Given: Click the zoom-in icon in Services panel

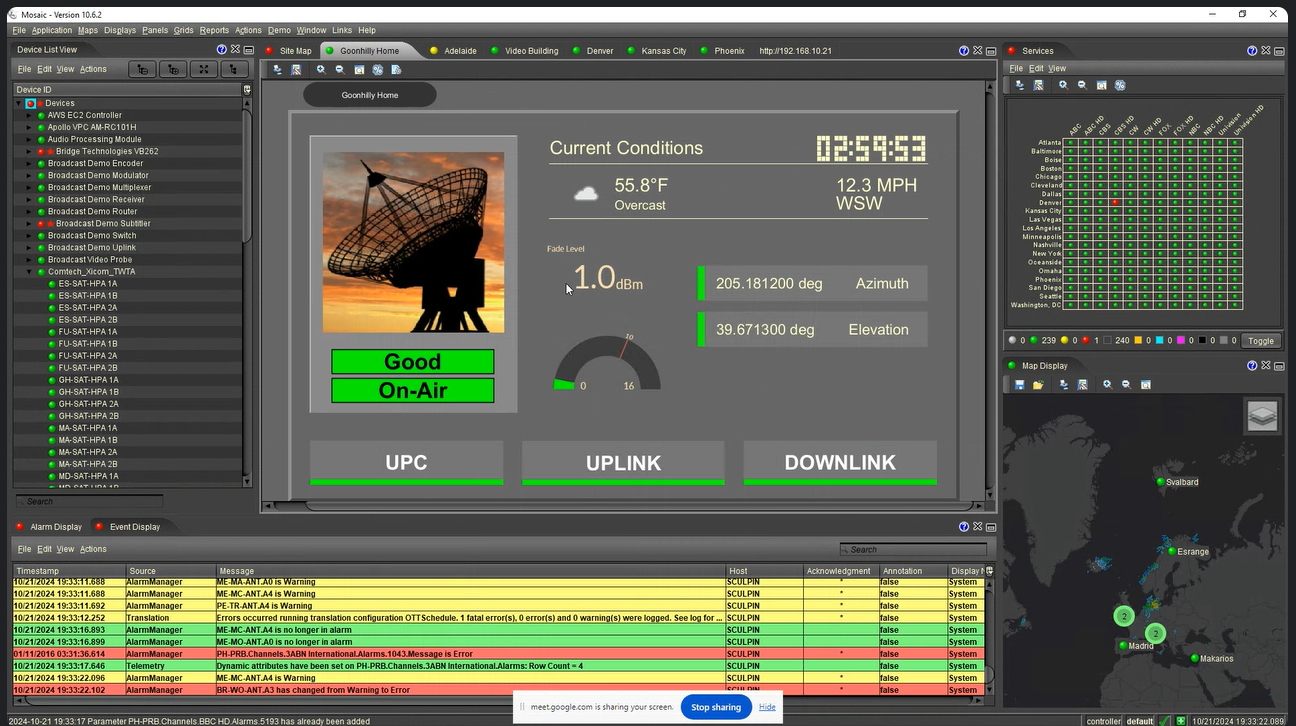Looking at the screenshot, I should coord(1063,86).
